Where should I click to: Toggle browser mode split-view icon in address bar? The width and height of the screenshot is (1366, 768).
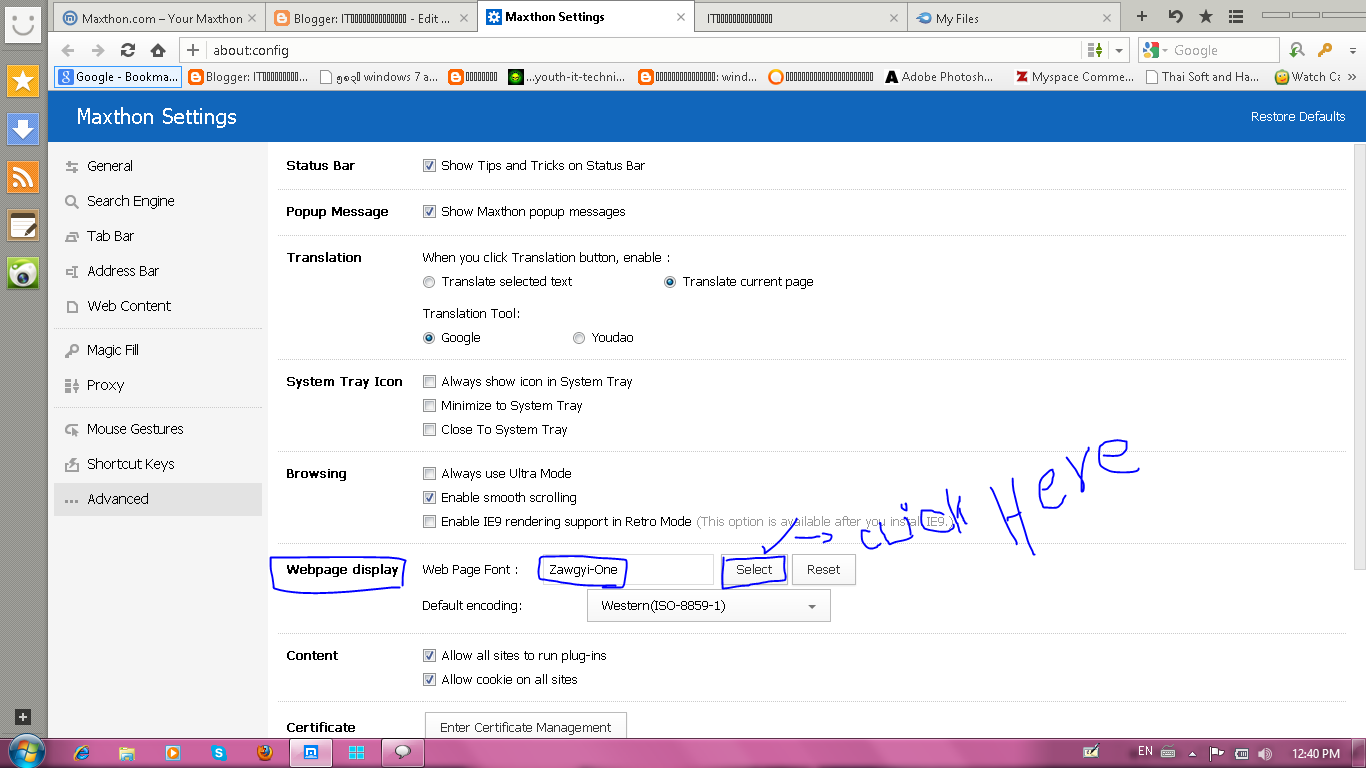point(1095,50)
